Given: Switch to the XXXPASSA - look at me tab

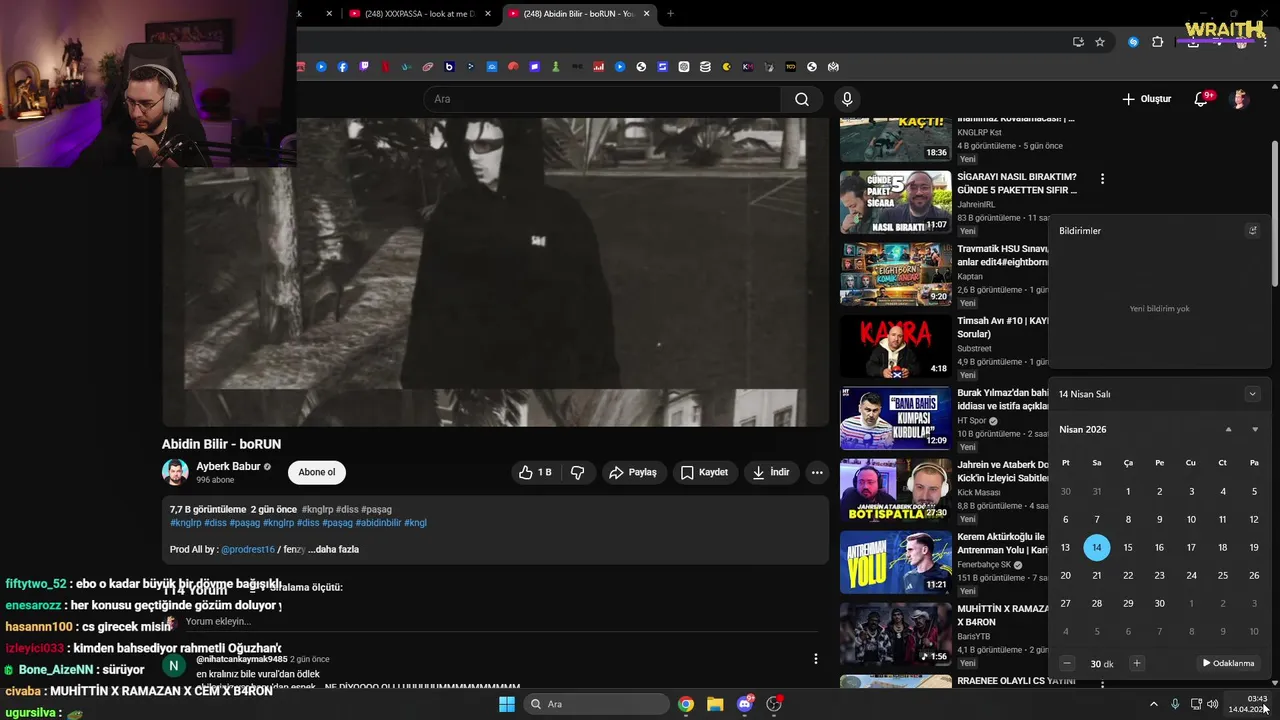Looking at the screenshot, I should click(x=420, y=14).
